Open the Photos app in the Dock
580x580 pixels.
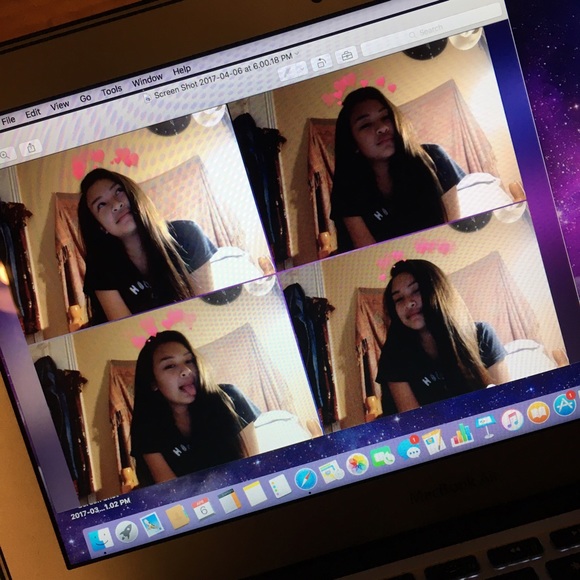click(x=357, y=464)
